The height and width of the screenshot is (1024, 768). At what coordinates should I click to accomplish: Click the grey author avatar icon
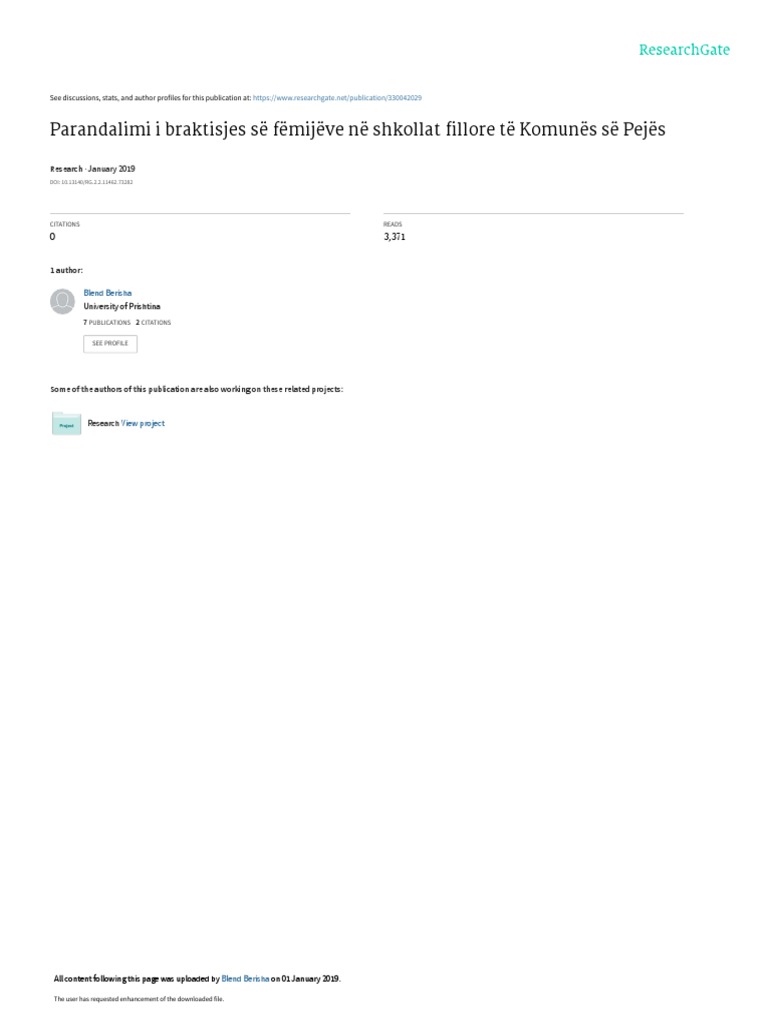pyautogui.click(x=63, y=302)
